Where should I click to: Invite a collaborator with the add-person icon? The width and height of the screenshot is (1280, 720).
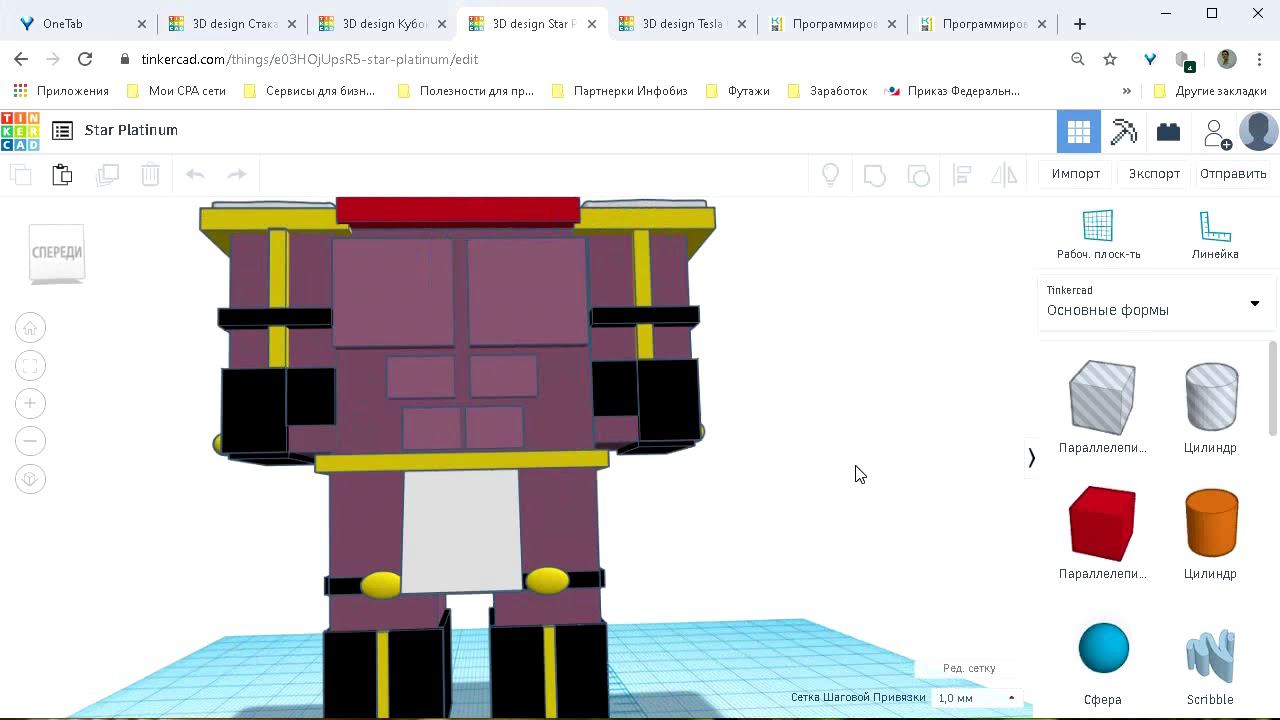click(x=1216, y=132)
